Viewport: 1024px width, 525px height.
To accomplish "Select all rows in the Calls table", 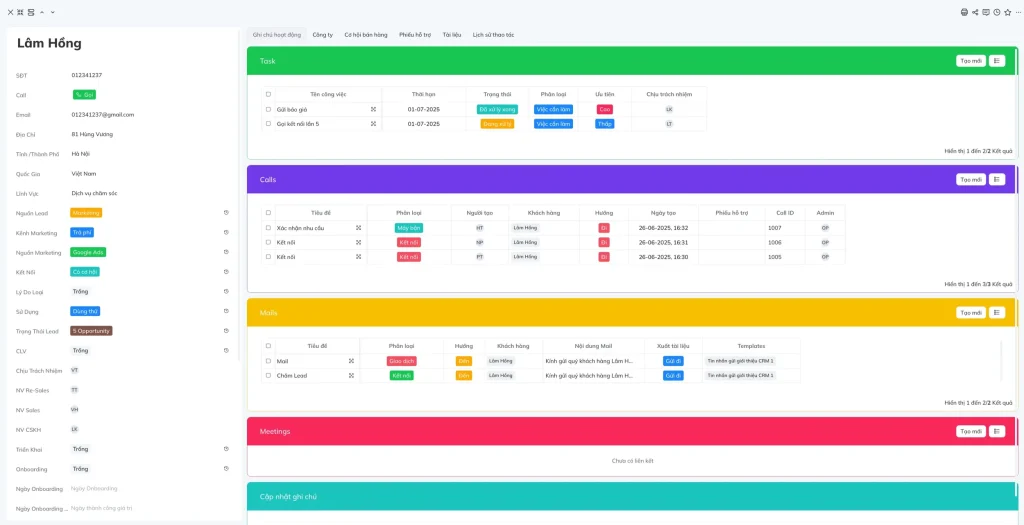I will tap(268, 212).
